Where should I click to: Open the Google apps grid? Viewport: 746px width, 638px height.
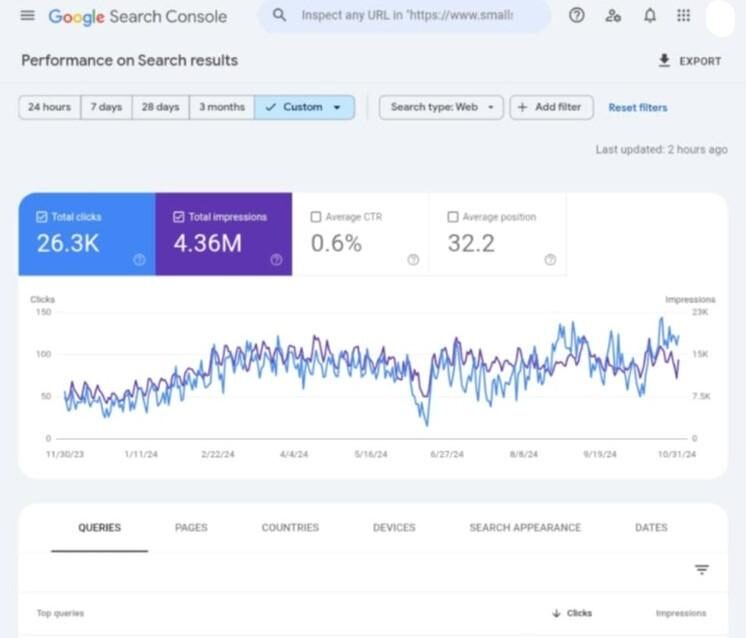point(684,16)
